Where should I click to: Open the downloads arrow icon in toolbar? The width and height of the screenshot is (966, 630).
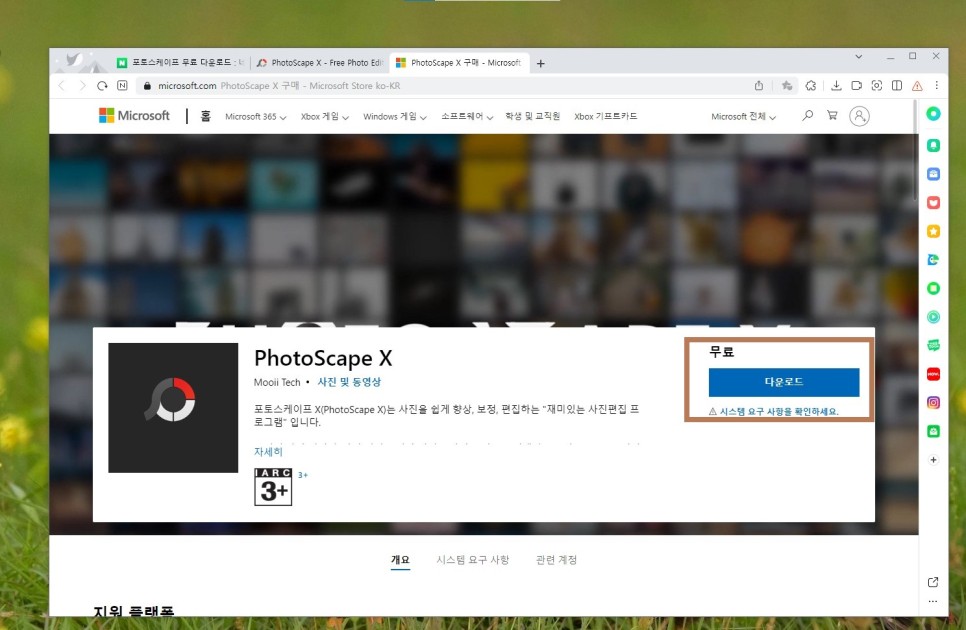[836, 86]
